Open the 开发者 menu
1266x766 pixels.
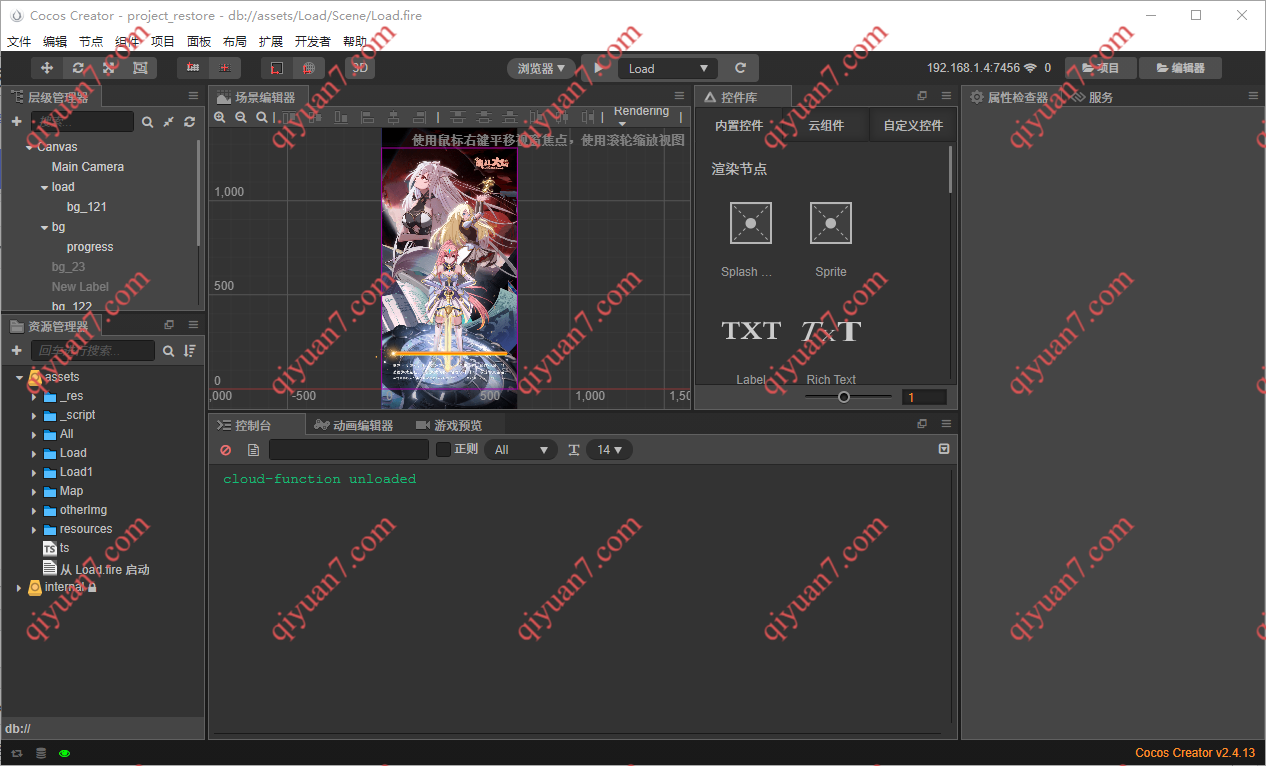(x=313, y=41)
